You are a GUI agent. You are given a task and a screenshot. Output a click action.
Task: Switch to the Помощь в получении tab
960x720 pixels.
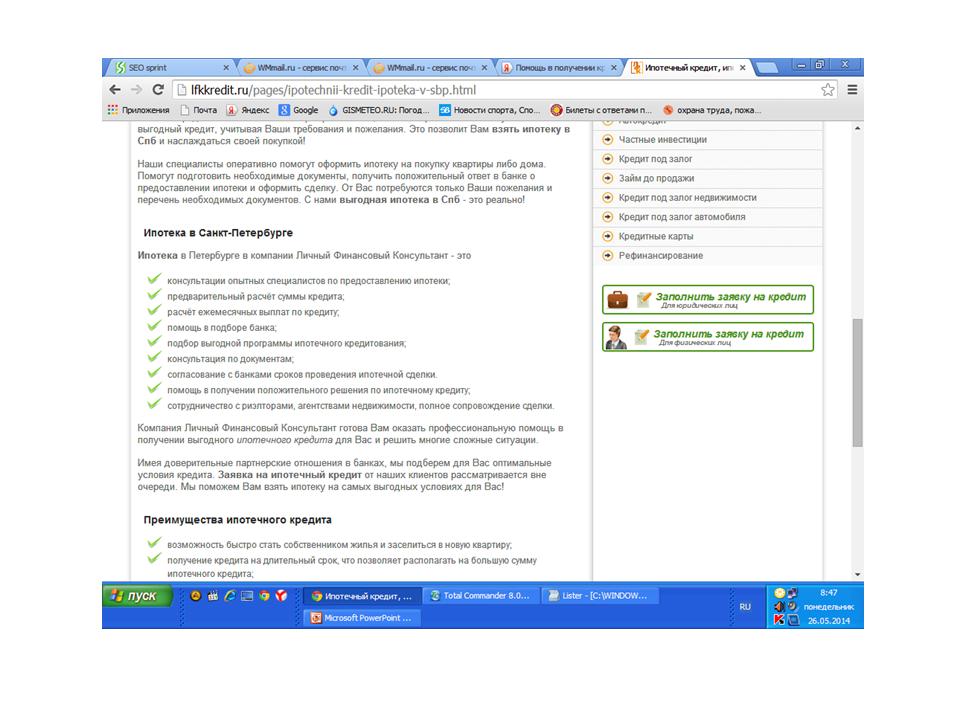click(x=557, y=67)
